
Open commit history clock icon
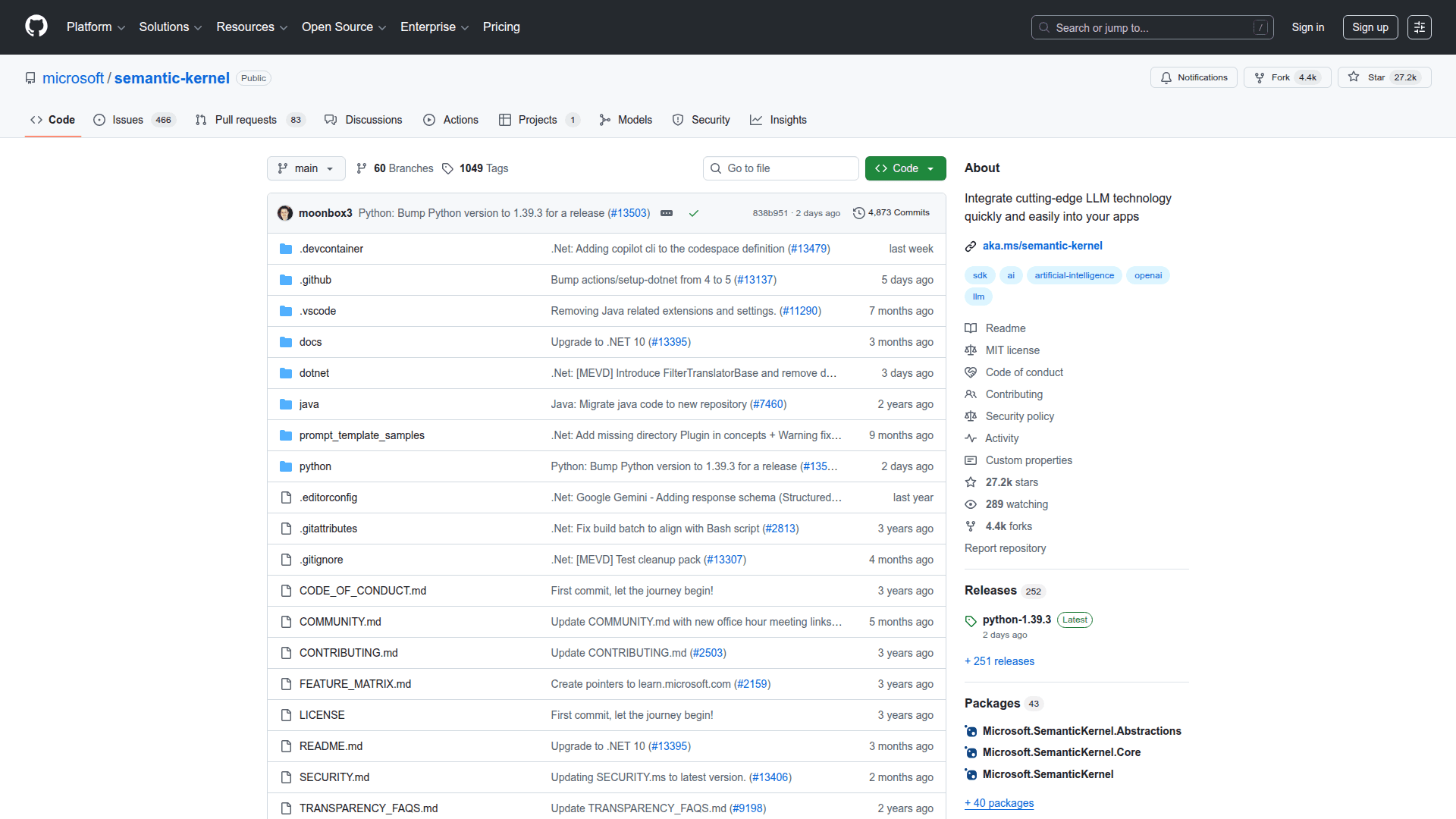pos(858,213)
